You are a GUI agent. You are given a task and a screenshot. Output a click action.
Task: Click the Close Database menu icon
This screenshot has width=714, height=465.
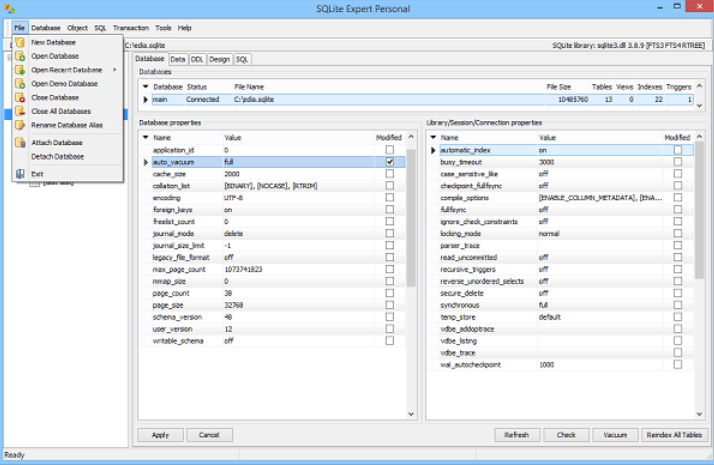tap(20, 98)
